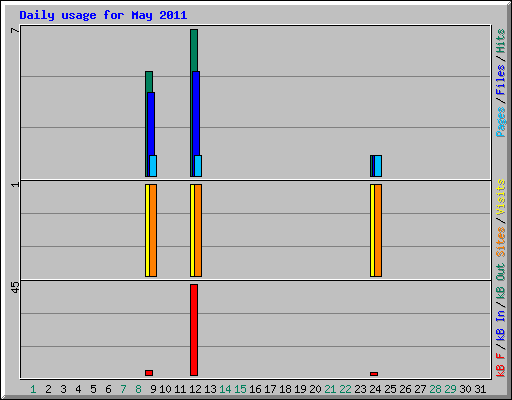
Task: Click the title "Daily usage for May 2011"
Action: coord(103,15)
